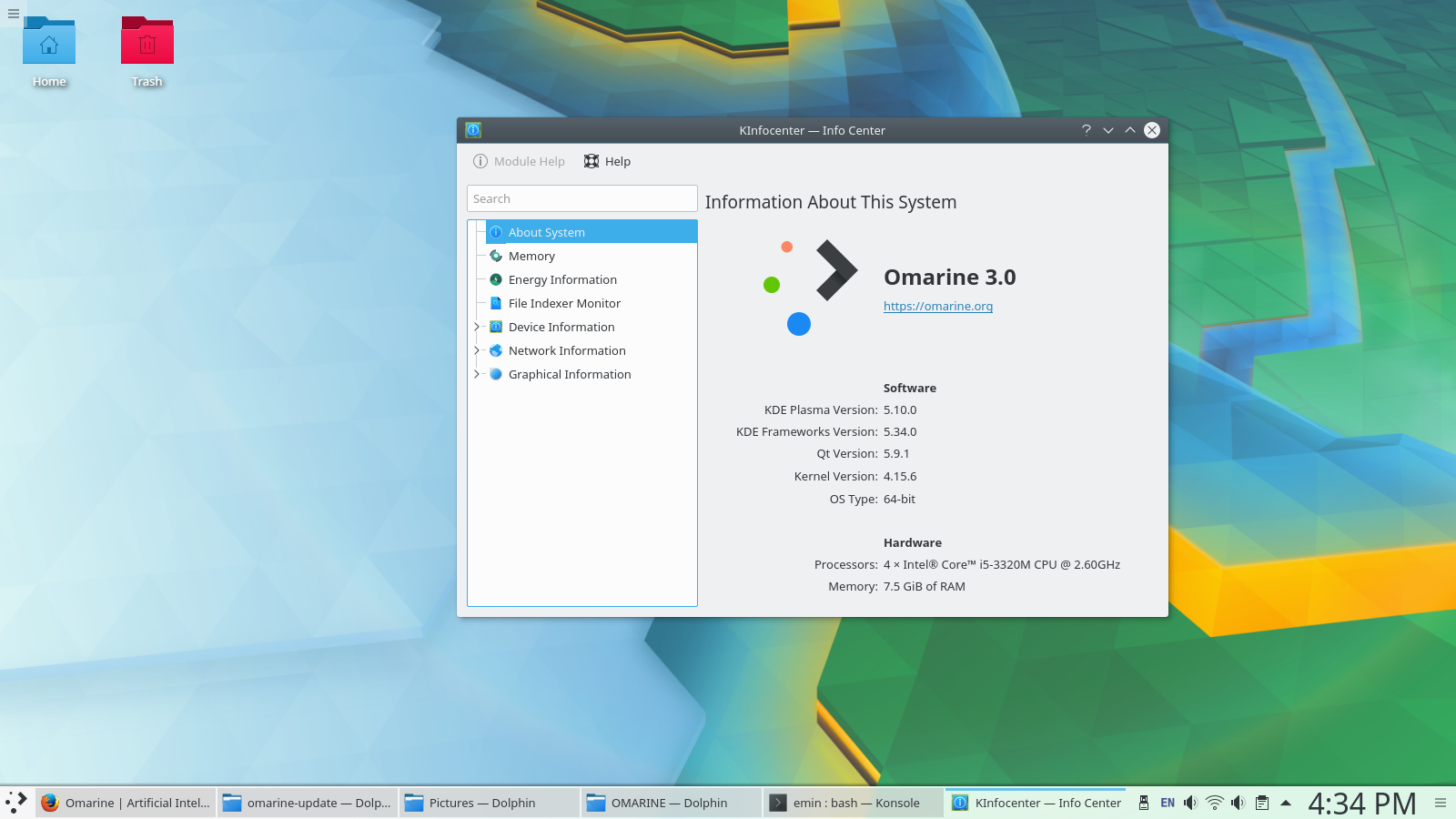1456x819 pixels.
Task: Open the https://omarine.org link
Action: click(x=938, y=306)
